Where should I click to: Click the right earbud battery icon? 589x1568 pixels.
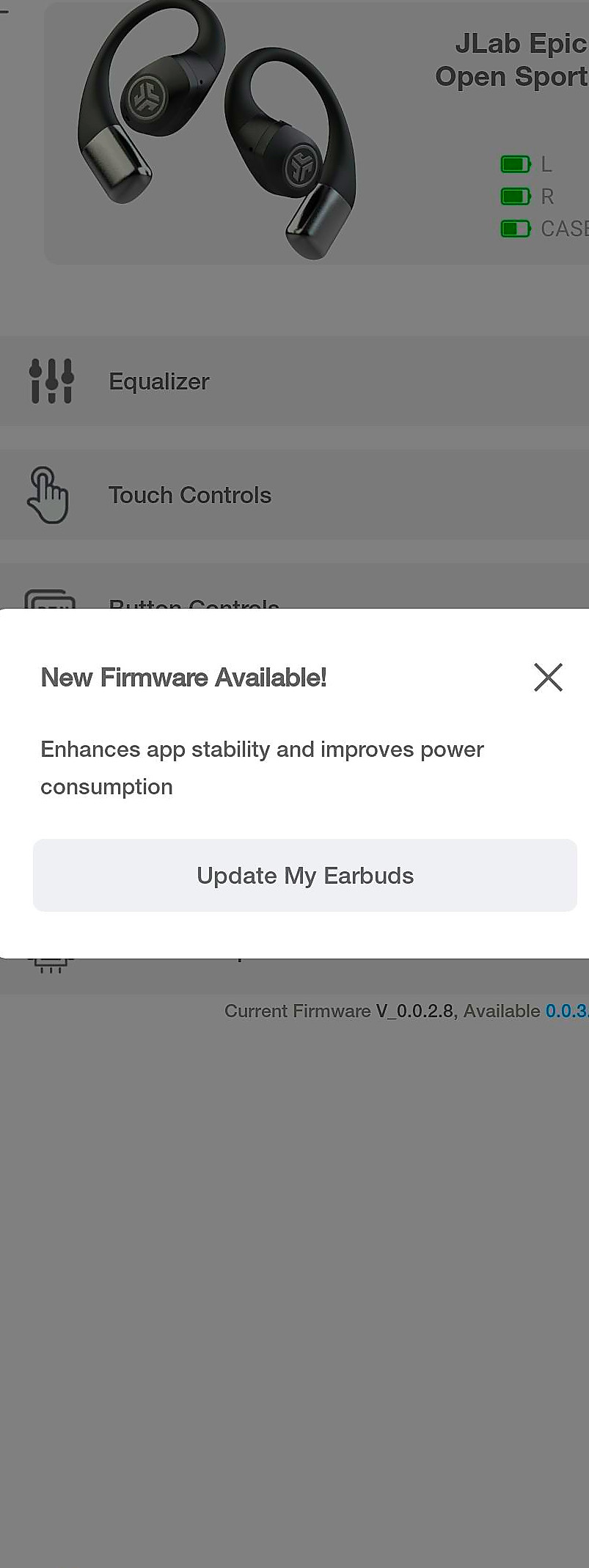tap(516, 197)
